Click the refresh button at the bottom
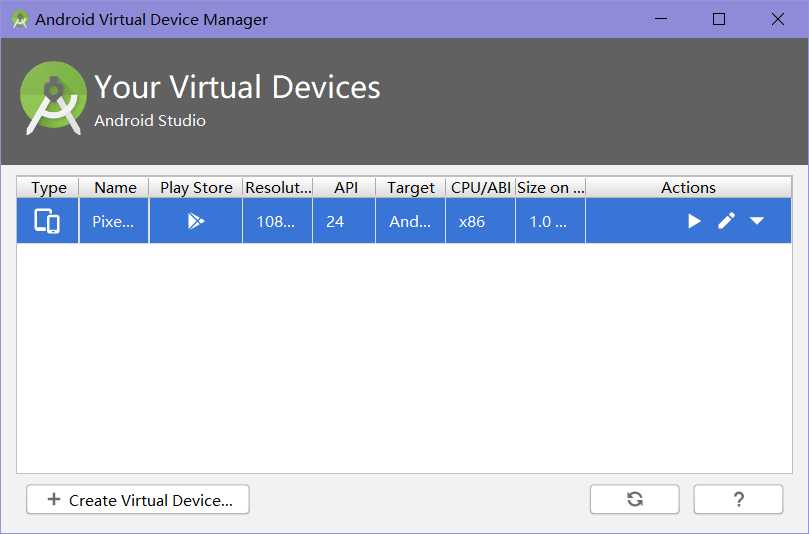Viewport: 809px width, 534px height. click(635, 499)
